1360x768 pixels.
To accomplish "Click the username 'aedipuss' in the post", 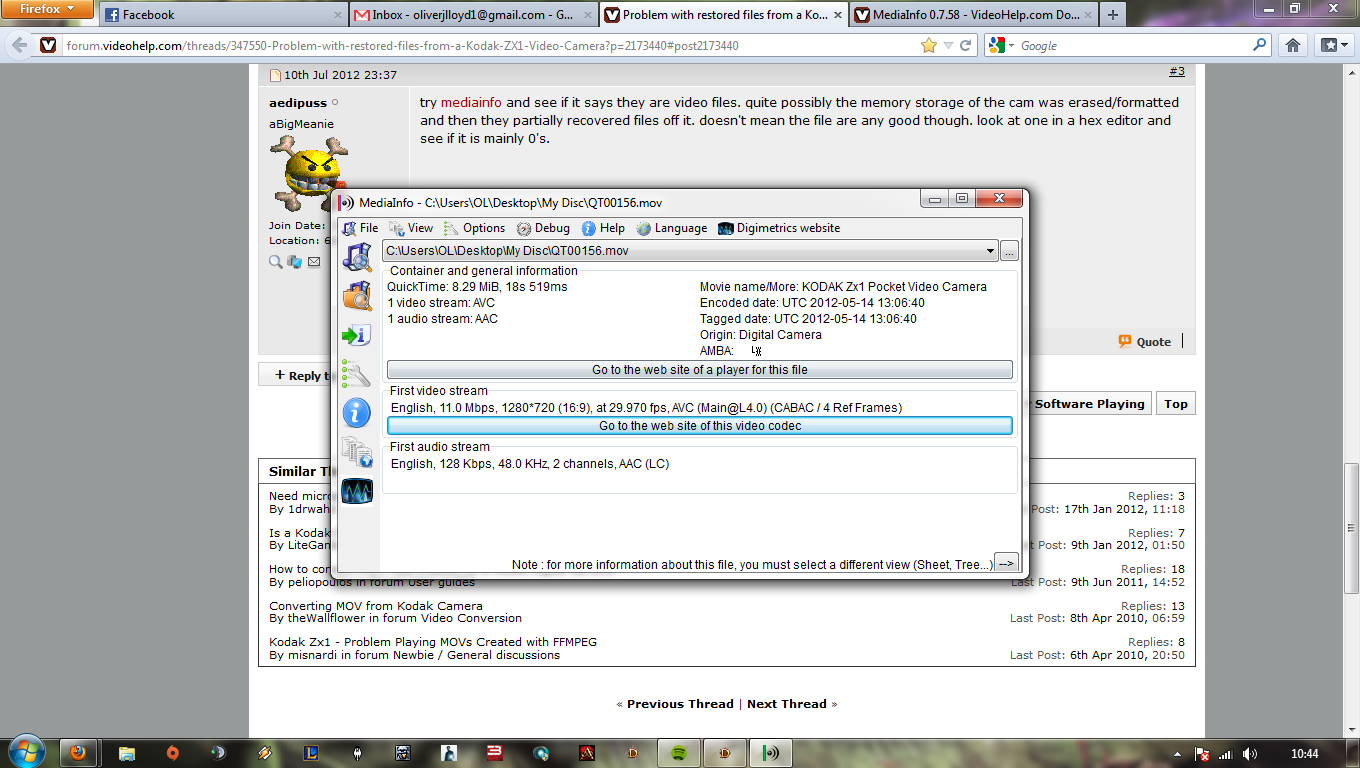I will point(298,103).
